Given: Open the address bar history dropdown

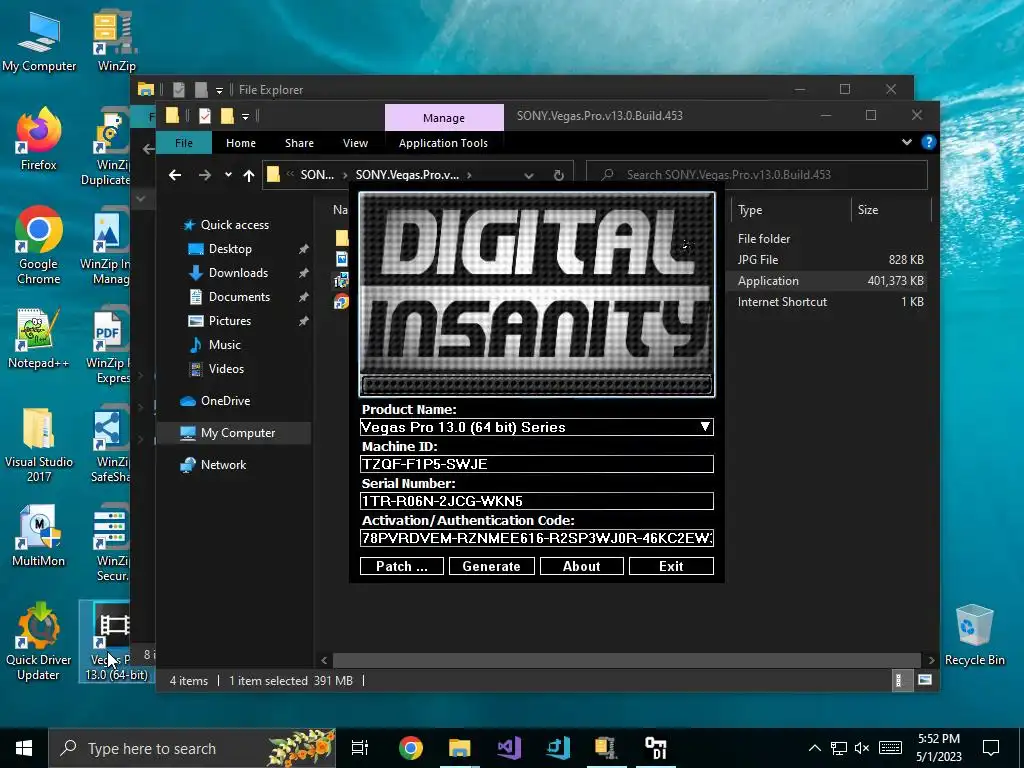Looking at the screenshot, I should 529,175.
